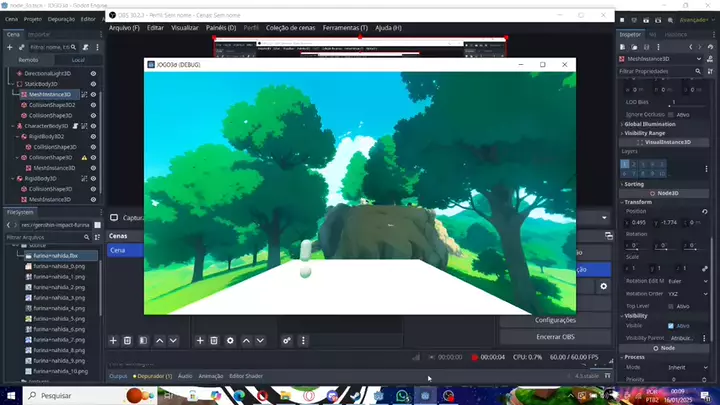Toggle the Visible checkbox in Inspector

(x=672, y=325)
